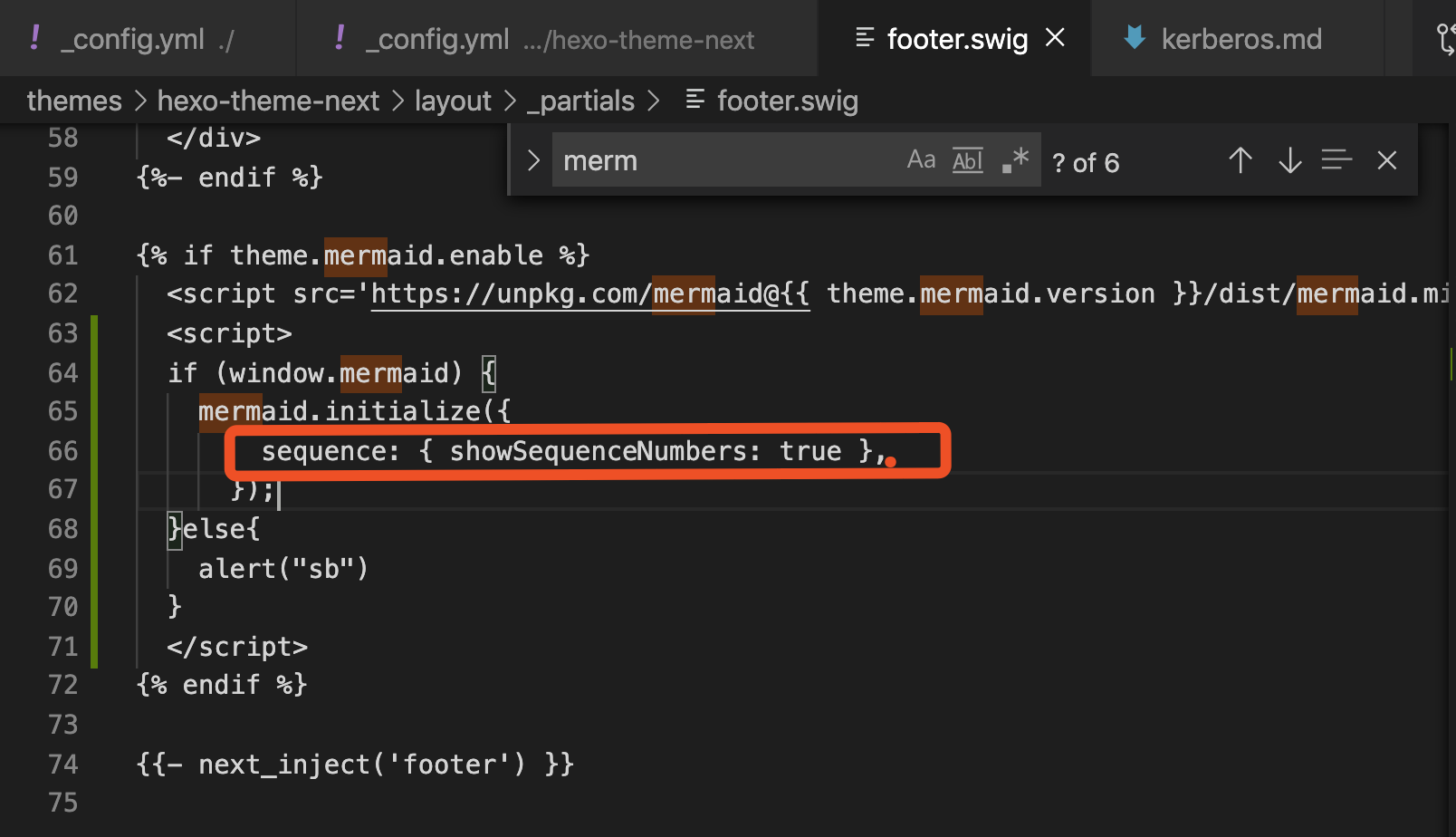Click the '{% endif %}' line 72
1456x837 pixels.
click(222, 685)
